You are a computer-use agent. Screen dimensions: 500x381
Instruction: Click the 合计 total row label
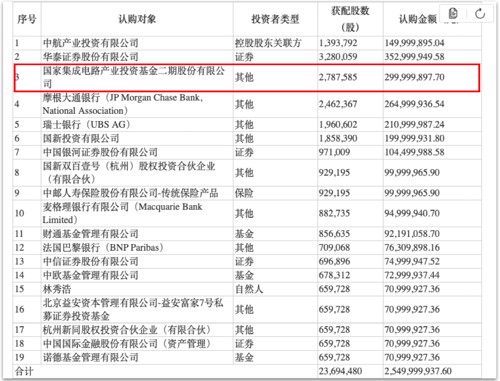coord(24,371)
